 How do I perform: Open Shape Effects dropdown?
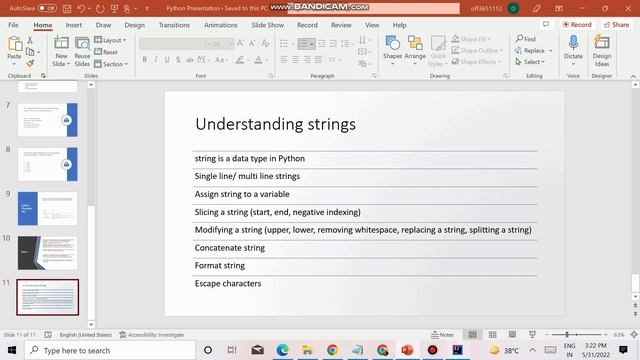[x=476, y=62]
